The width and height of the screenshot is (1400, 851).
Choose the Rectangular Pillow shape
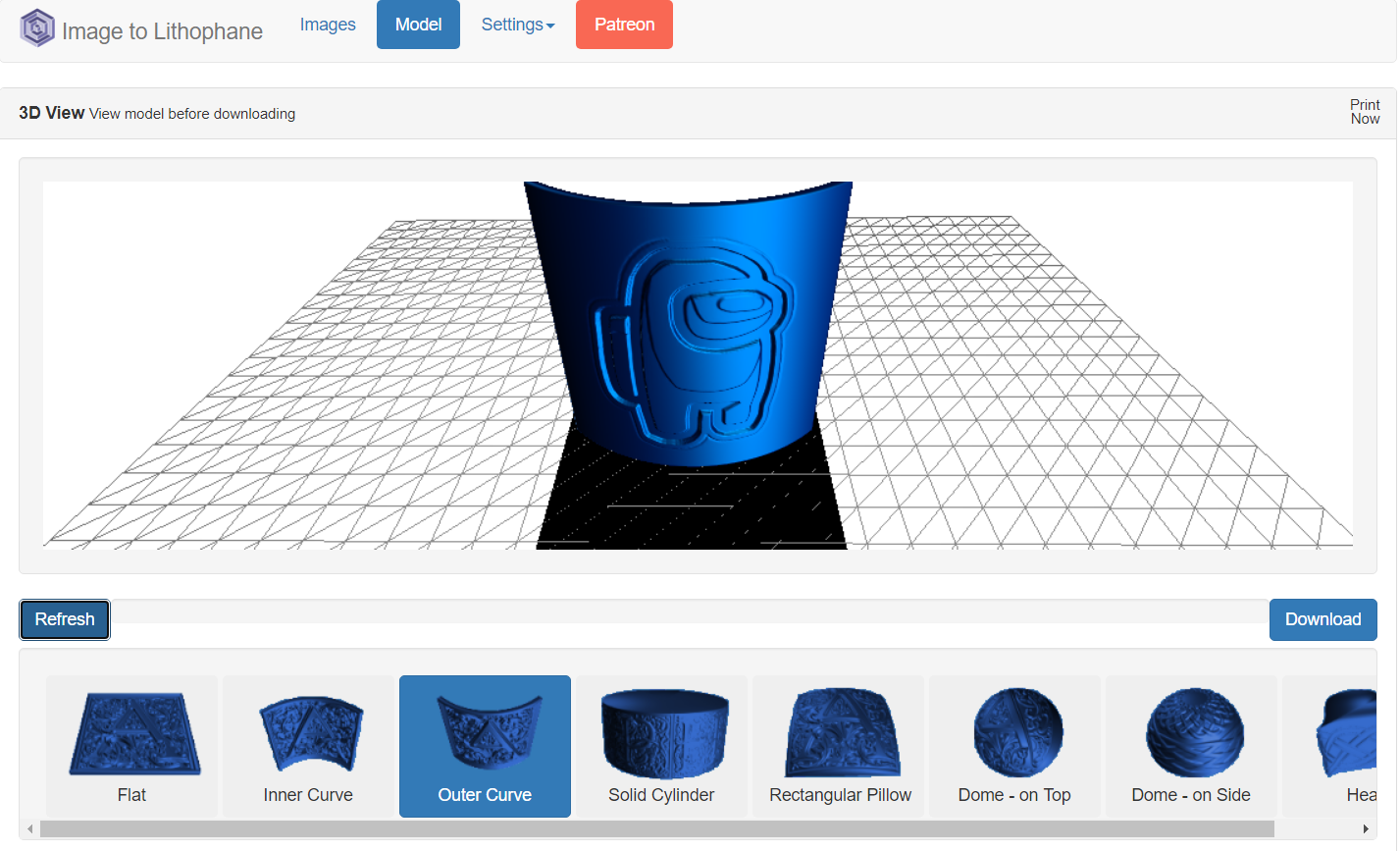(x=840, y=746)
